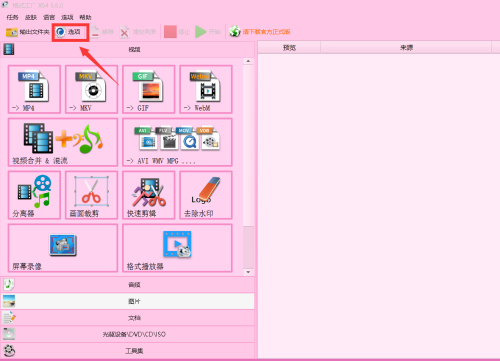Click the down arrow of the video panel scrollbar
The height and width of the screenshot is (361, 500).
tap(248, 272)
